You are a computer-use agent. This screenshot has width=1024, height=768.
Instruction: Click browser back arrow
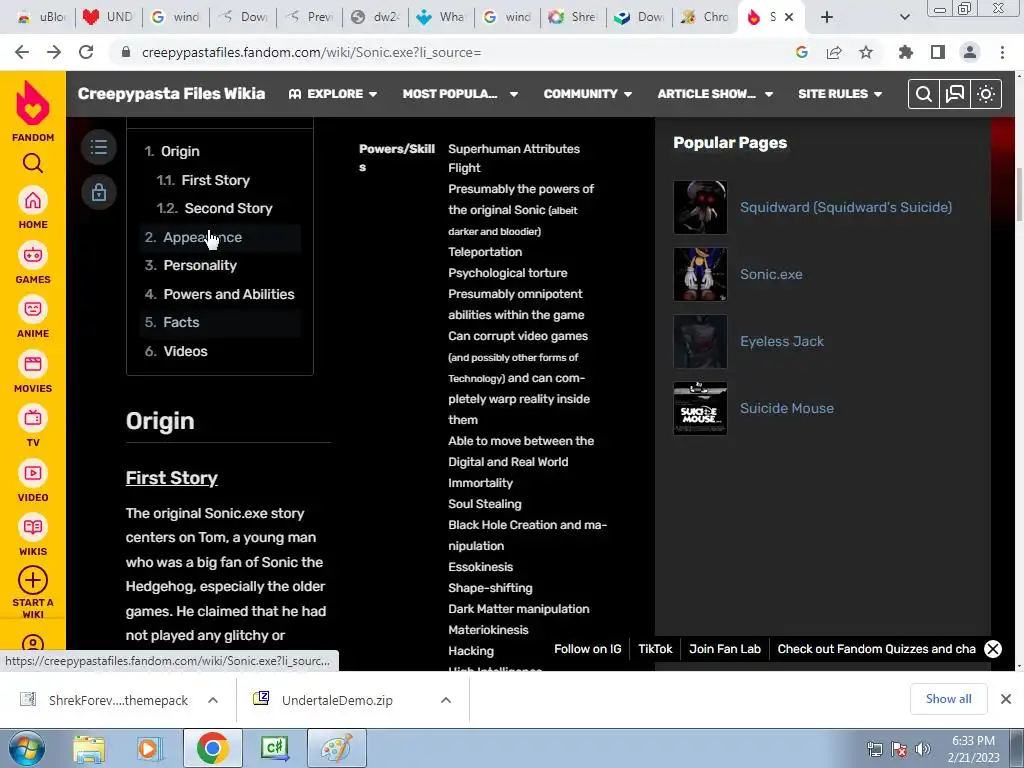pos(22,52)
